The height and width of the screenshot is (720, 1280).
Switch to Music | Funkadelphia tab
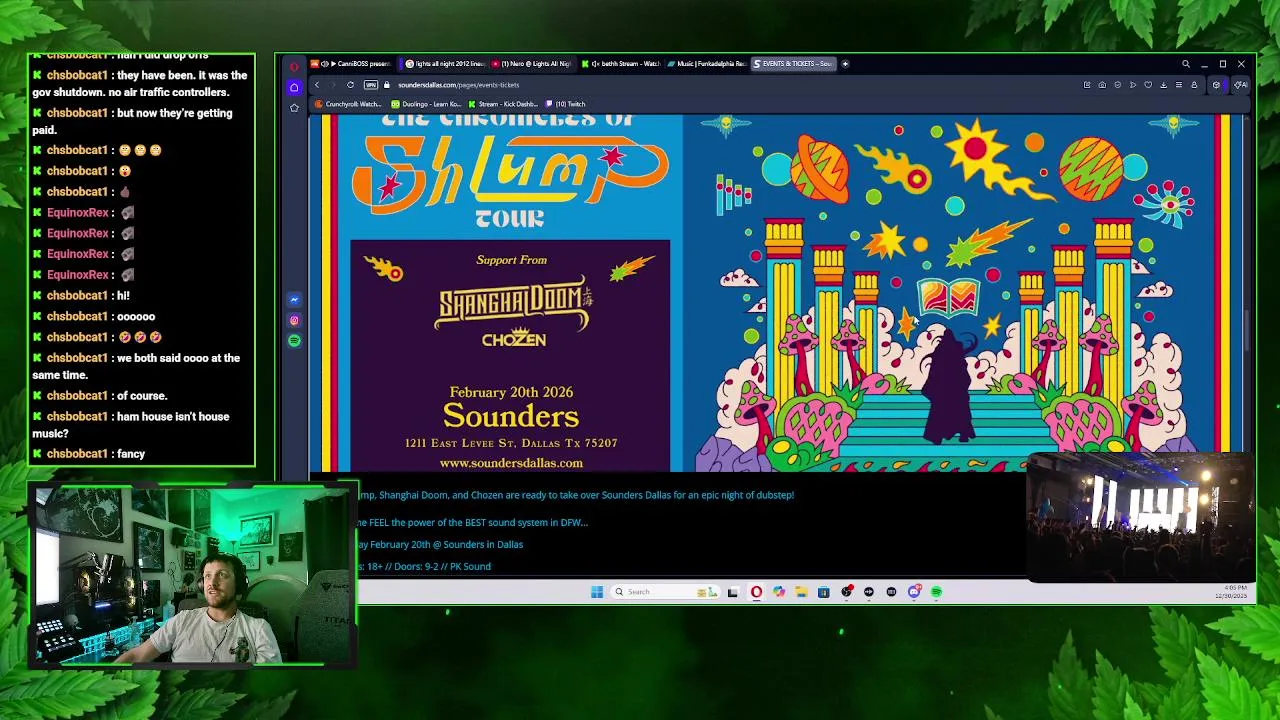pos(709,64)
